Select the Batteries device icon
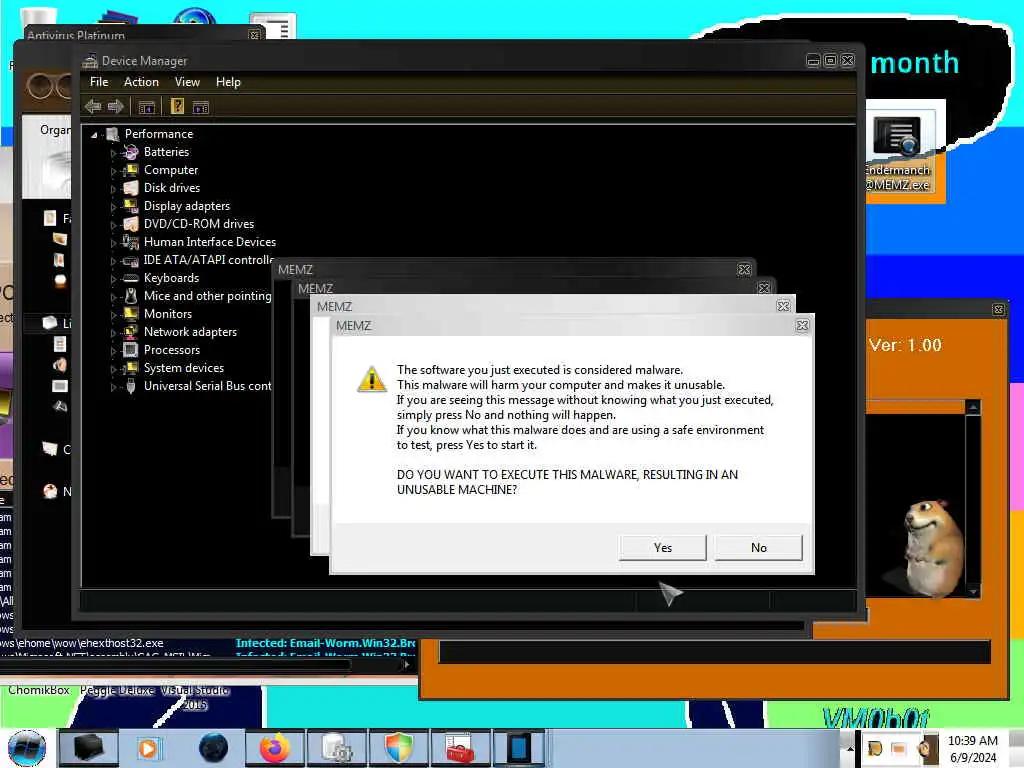Image resolution: width=1024 pixels, height=768 pixels. 131,152
